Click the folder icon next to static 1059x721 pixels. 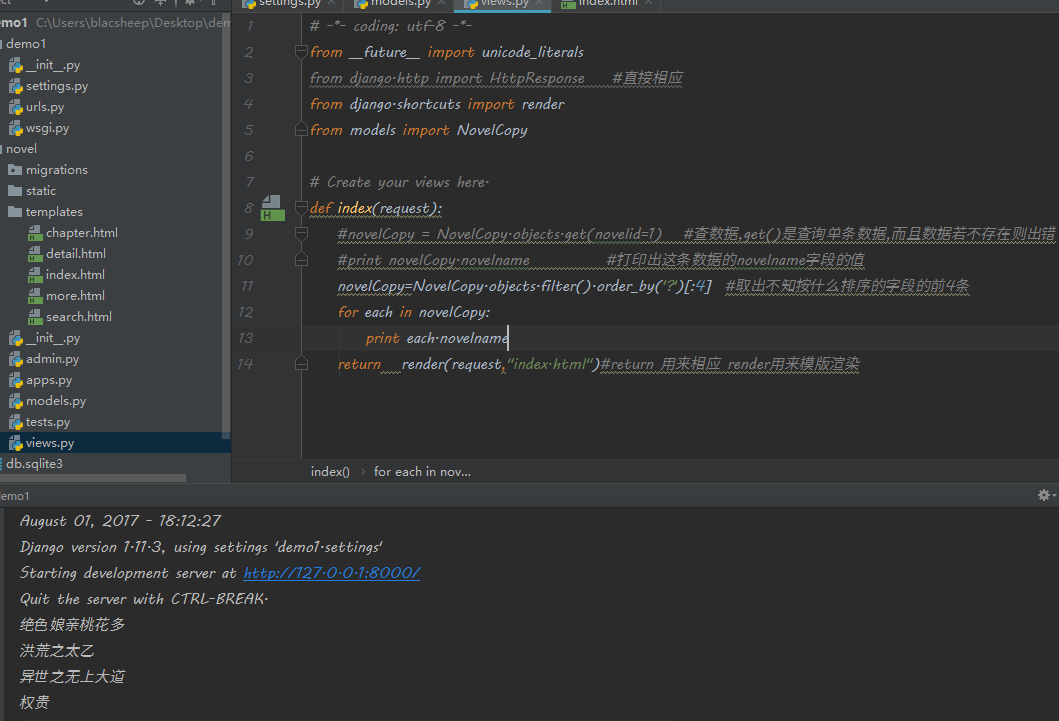coord(15,191)
